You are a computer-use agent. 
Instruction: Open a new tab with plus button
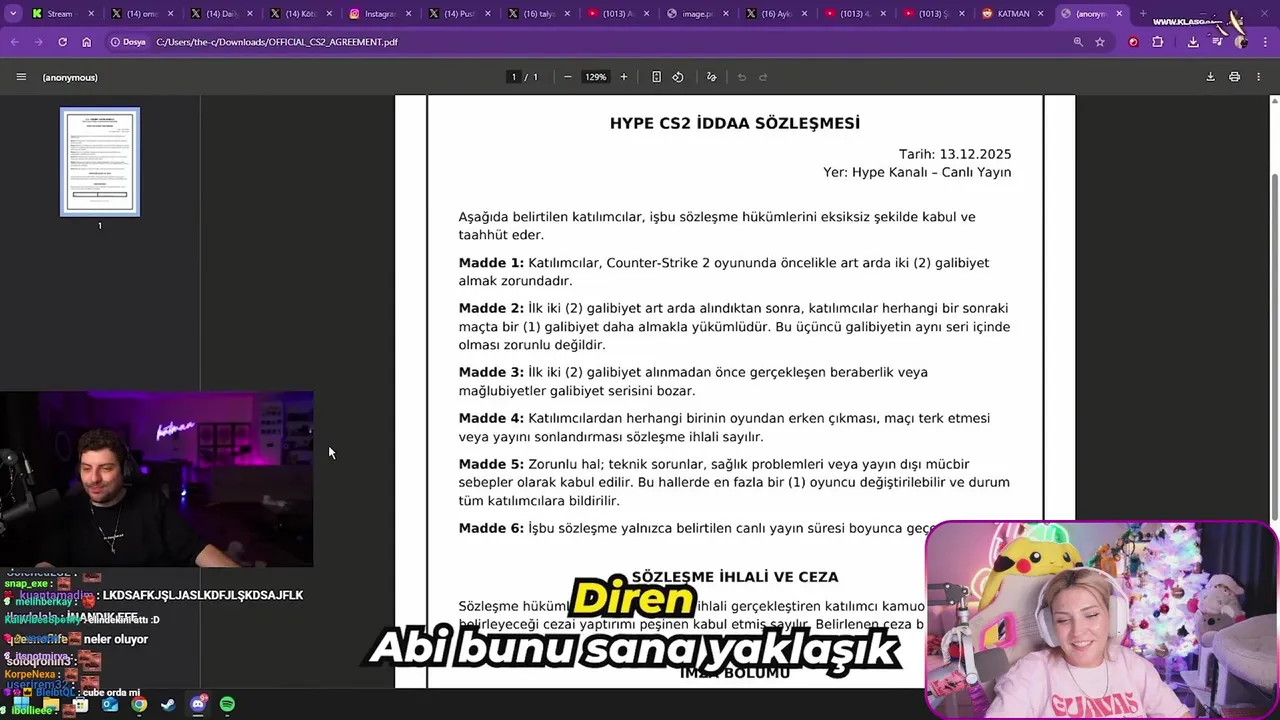1143,14
